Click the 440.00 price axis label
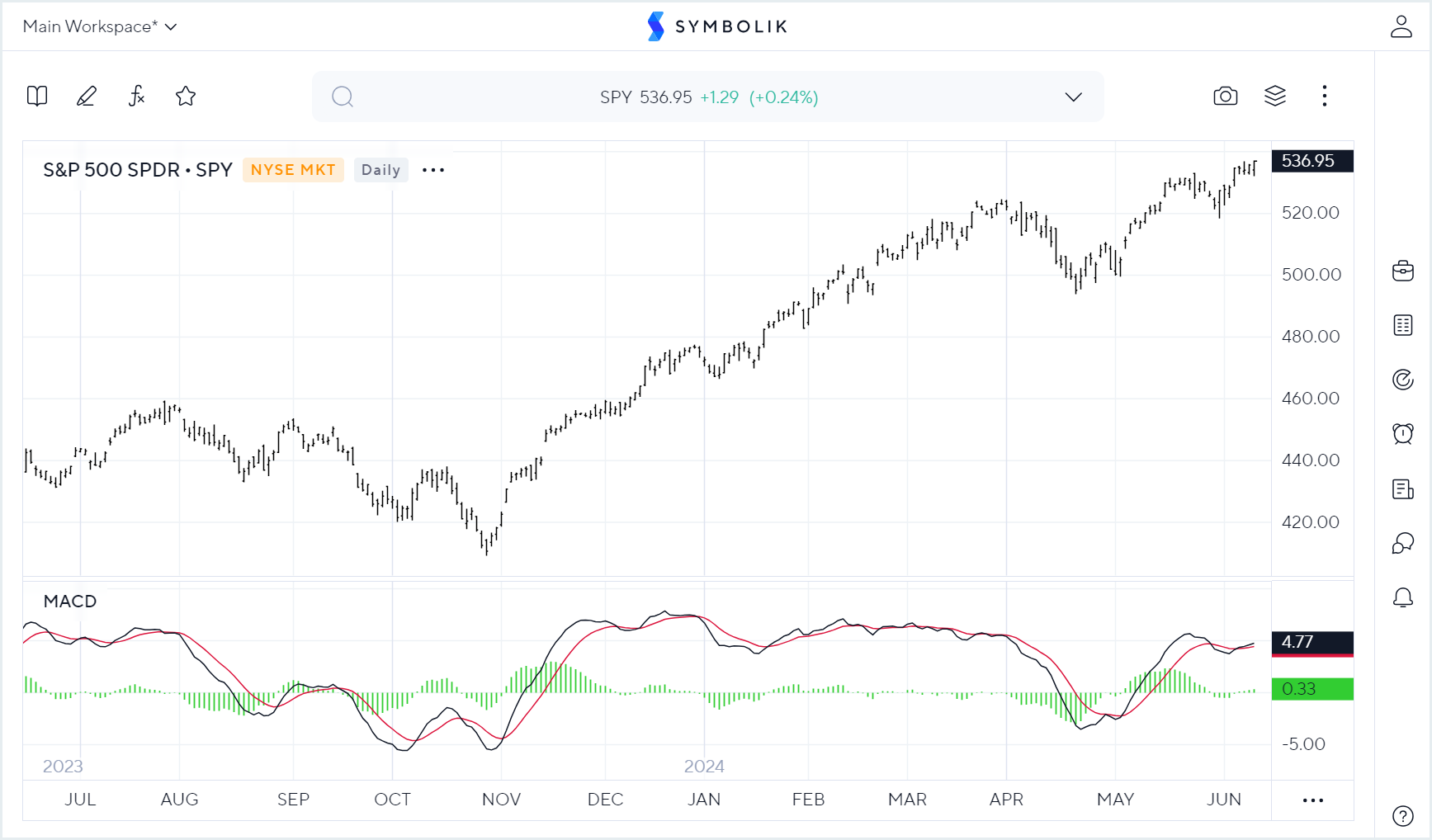The image size is (1432, 840). 1311,460
